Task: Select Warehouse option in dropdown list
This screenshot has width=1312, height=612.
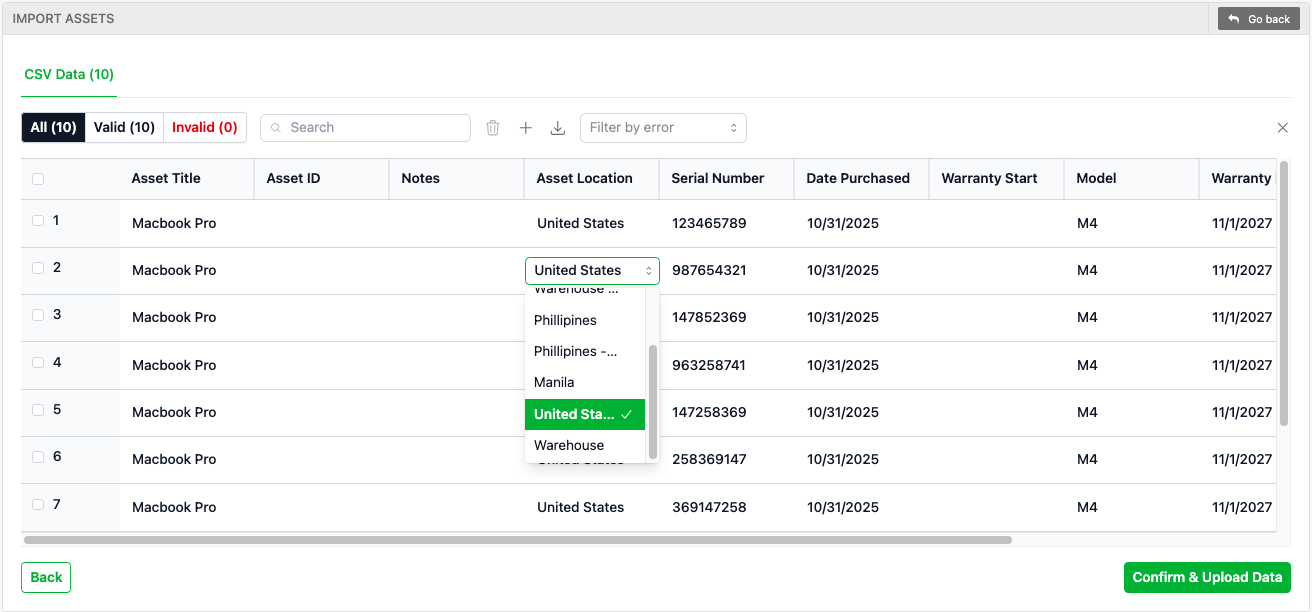Action: click(569, 445)
